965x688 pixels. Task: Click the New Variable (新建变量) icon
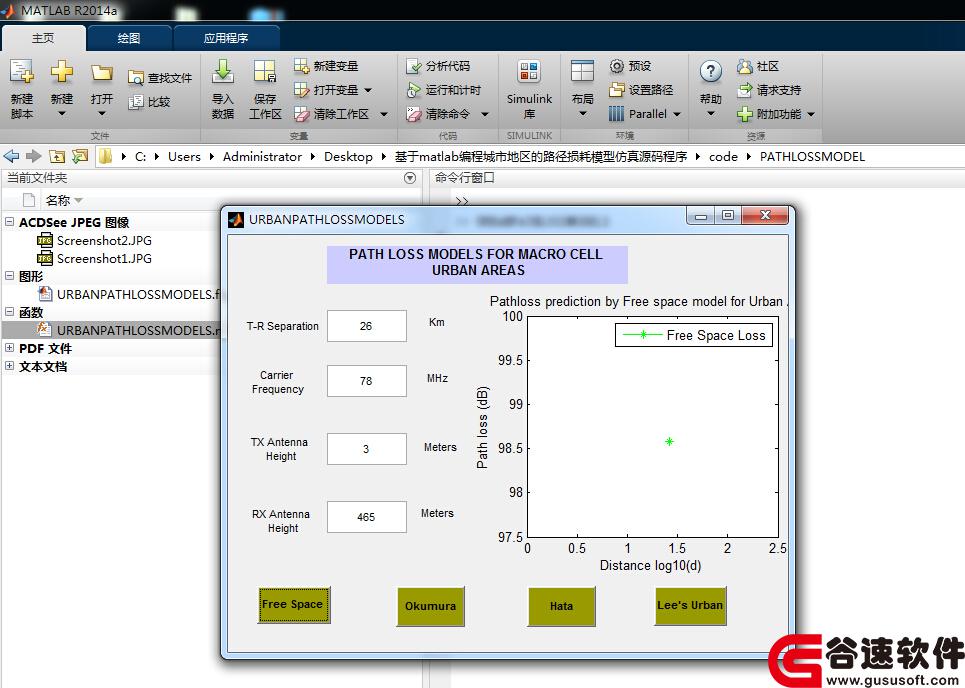pos(302,66)
